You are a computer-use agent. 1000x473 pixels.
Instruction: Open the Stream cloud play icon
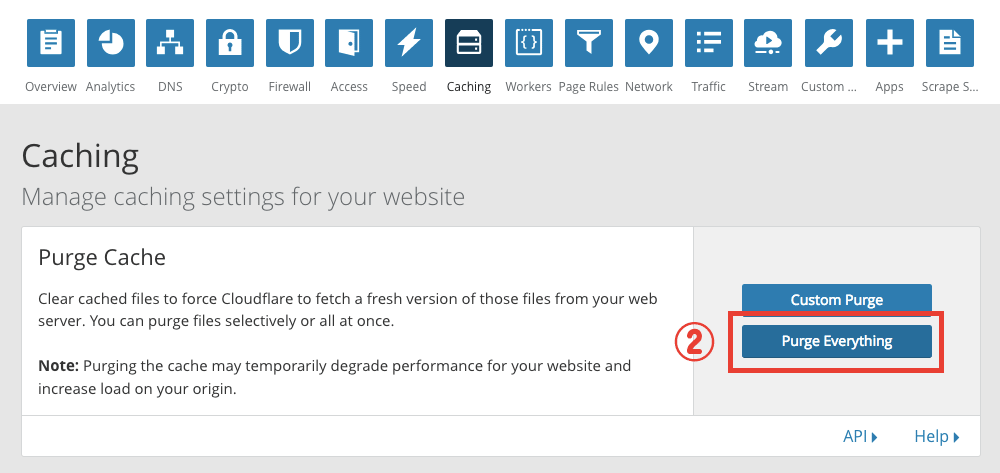(768, 43)
